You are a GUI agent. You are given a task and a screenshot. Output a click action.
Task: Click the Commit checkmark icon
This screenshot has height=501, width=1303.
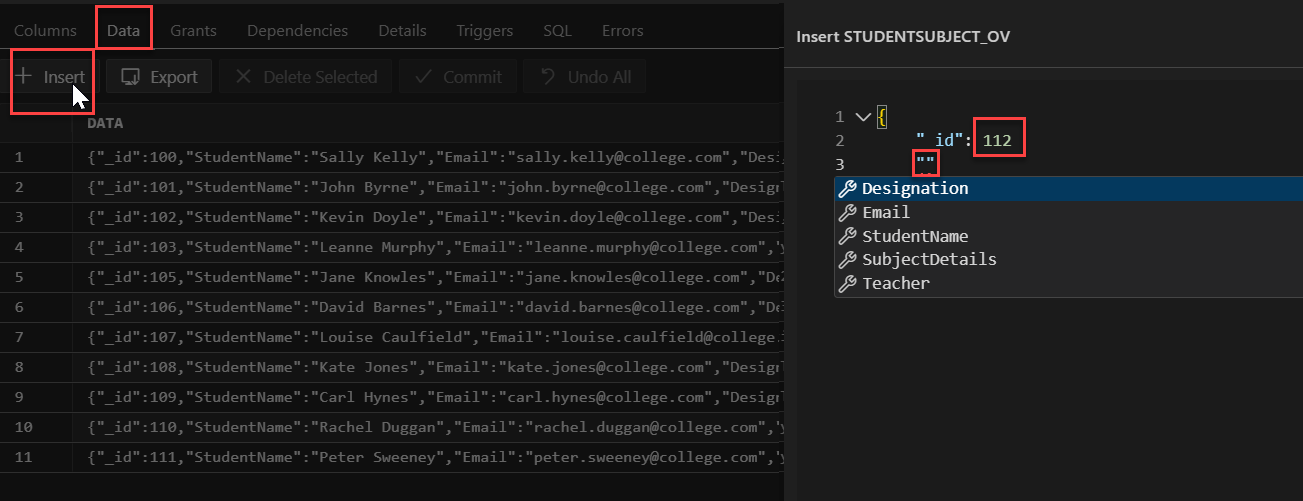(423, 77)
